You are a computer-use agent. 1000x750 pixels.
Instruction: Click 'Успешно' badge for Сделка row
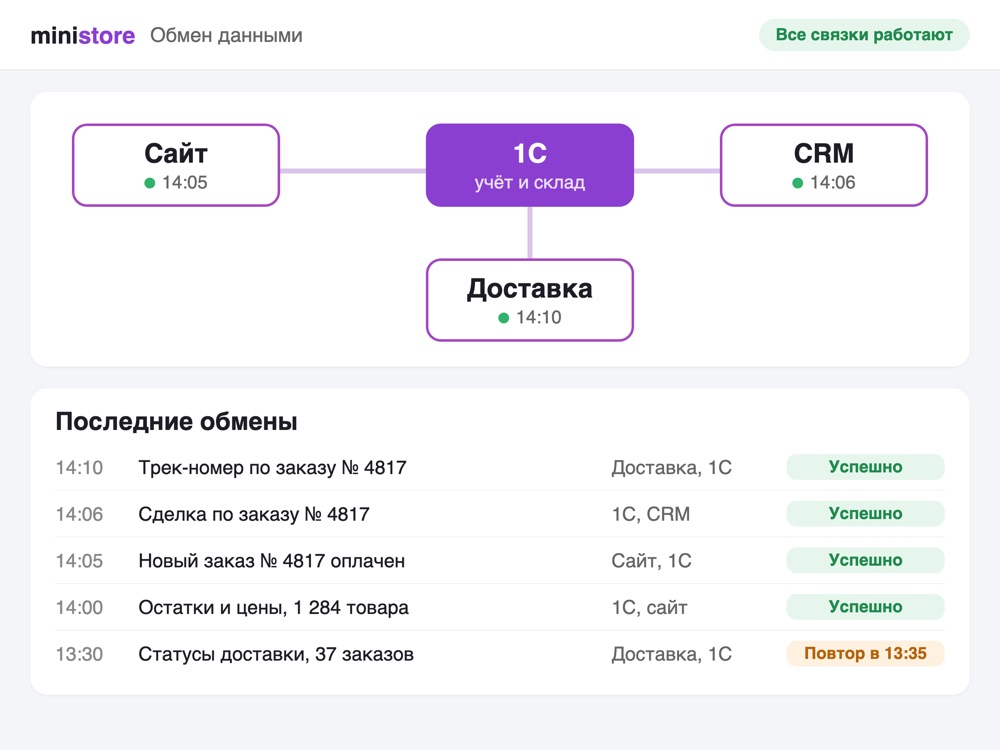coord(865,513)
